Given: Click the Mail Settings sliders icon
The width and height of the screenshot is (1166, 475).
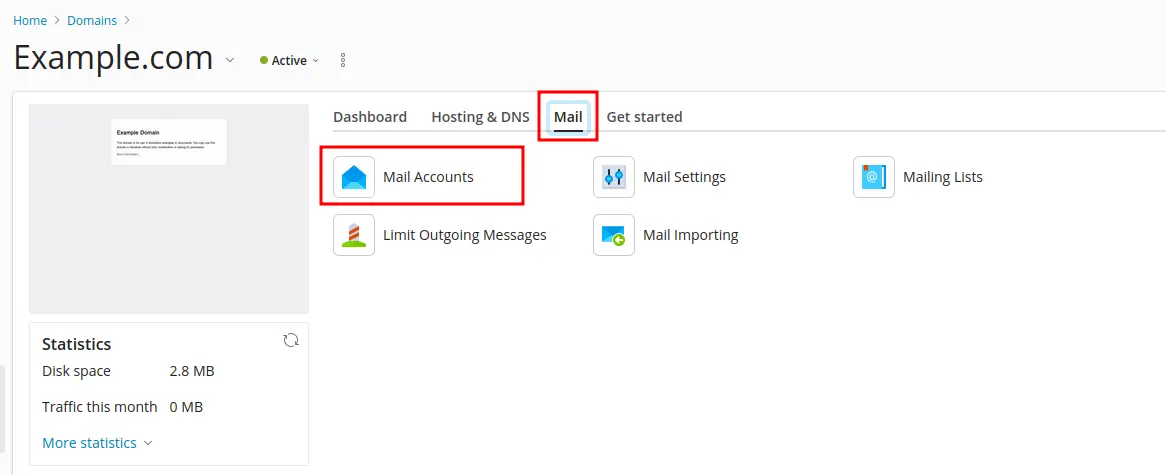Looking at the screenshot, I should (614, 177).
